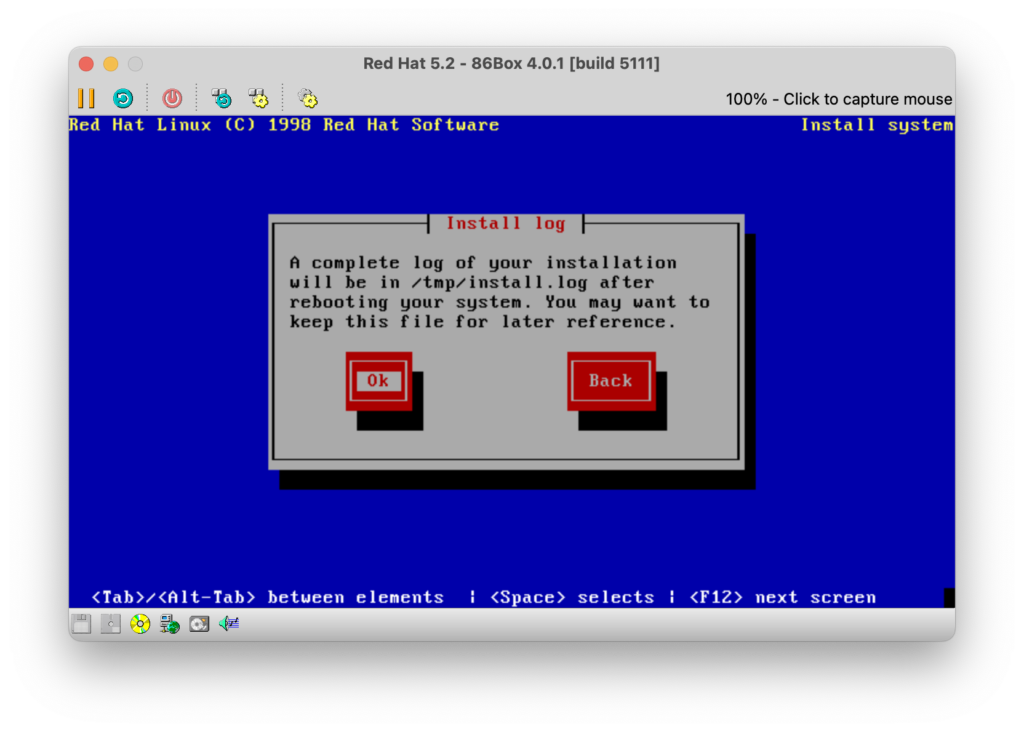Send Ctrl+Alt+Esc via toolbar icon
Image resolution: width=1024 pixels, height=732 pixels.
tap(259, 99)
